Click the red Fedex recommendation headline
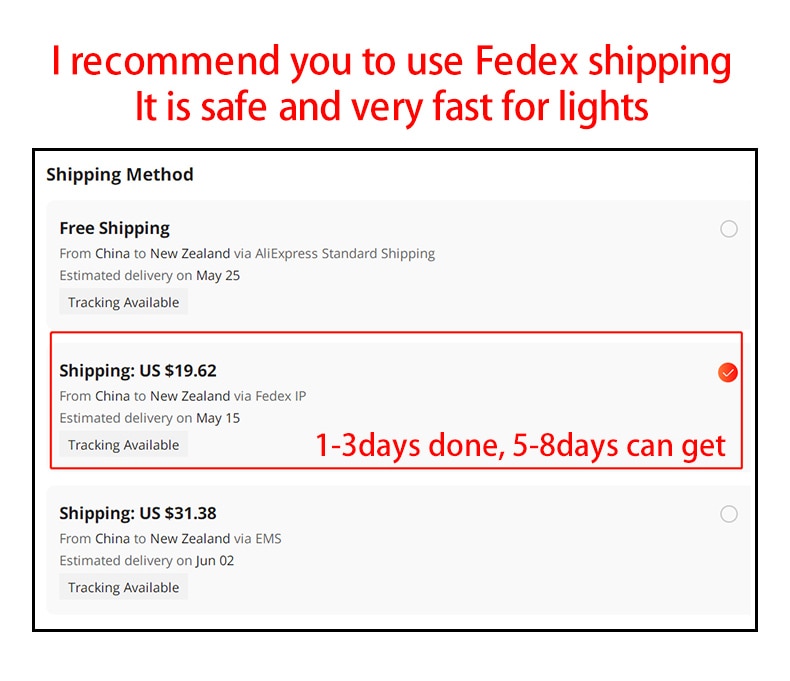 tap(391, 62)
